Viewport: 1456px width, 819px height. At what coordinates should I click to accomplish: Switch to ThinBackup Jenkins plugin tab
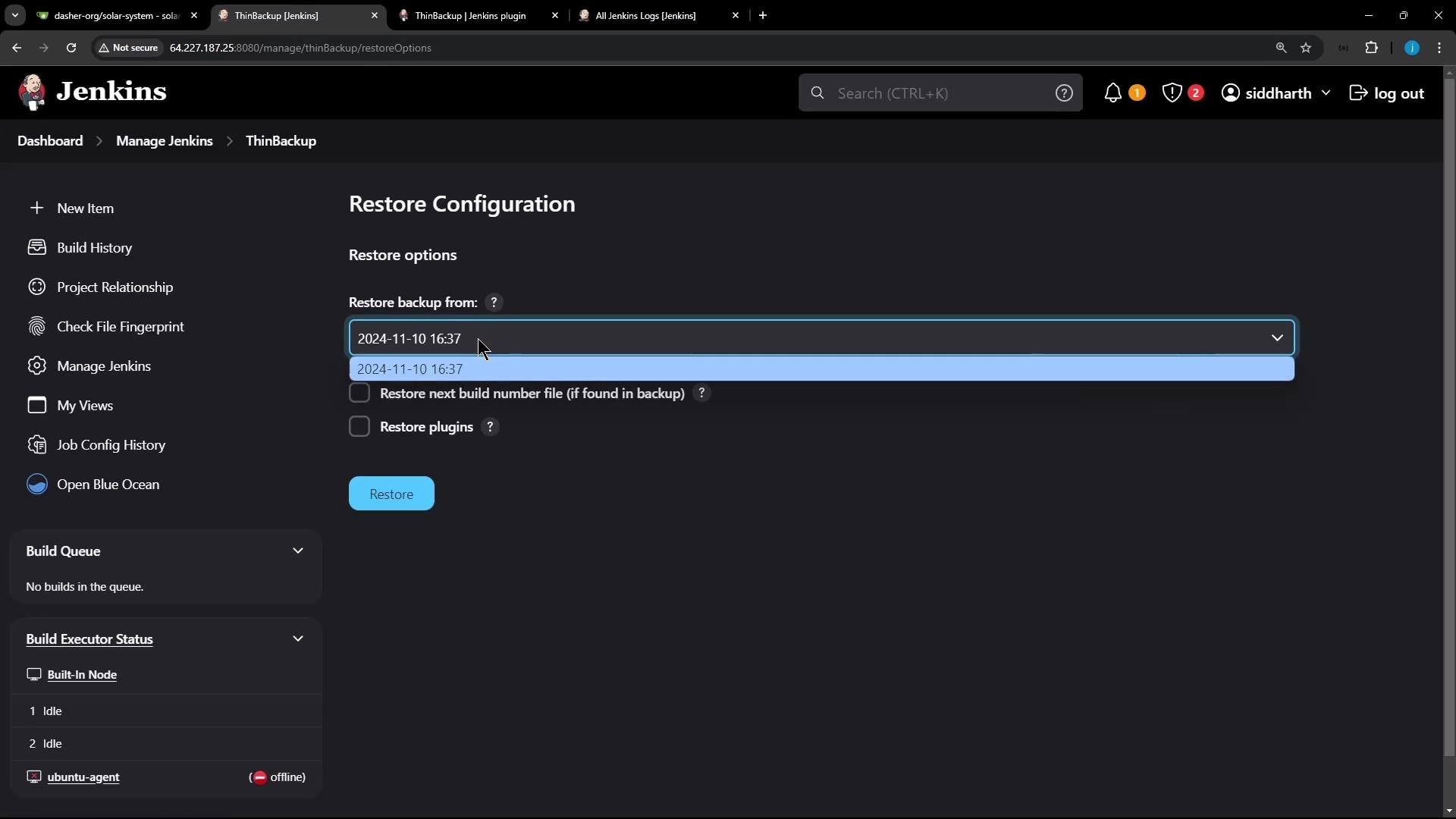point(479,15)
